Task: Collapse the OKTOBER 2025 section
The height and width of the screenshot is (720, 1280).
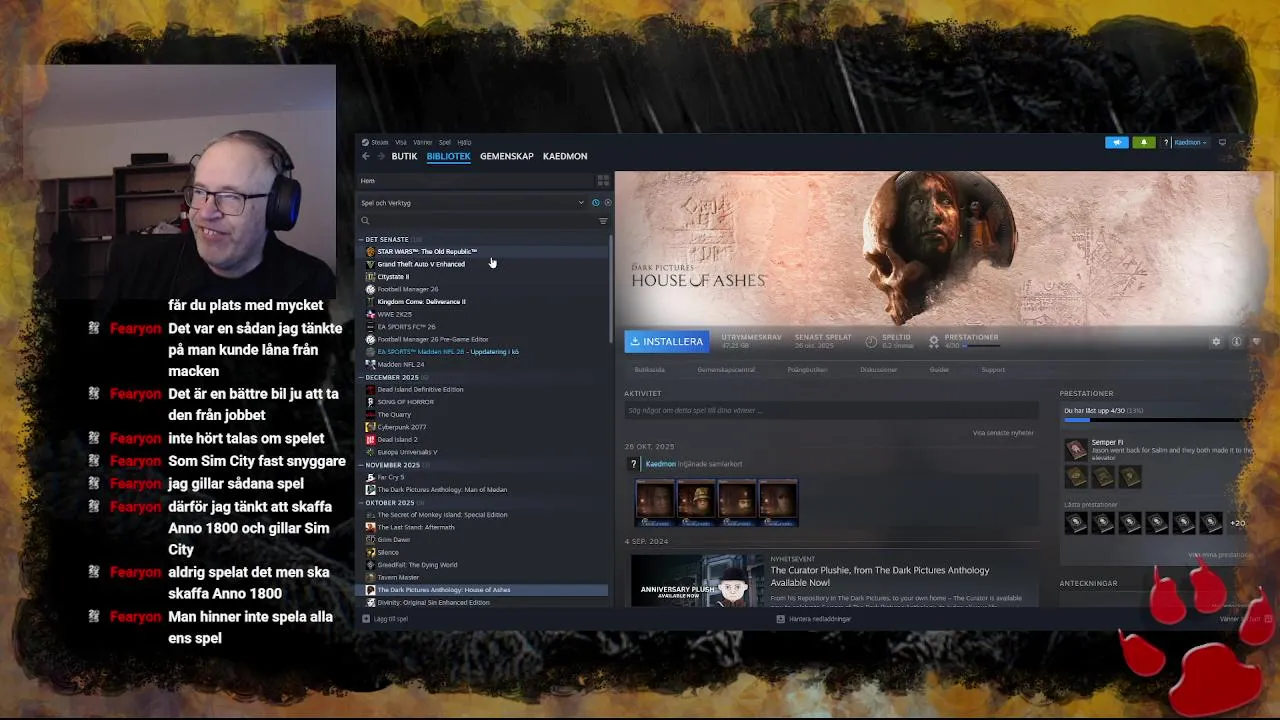Action: point(361,502)
